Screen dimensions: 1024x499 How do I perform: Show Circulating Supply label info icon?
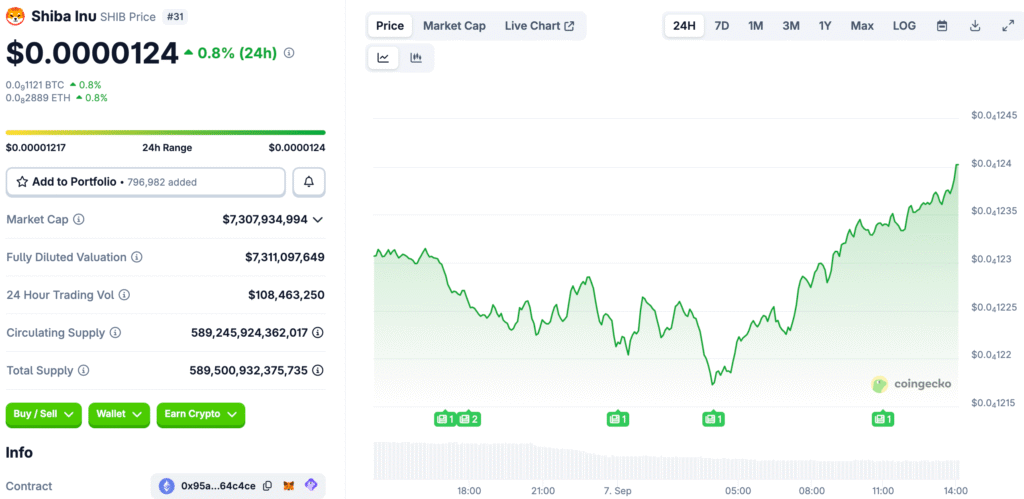115,333
